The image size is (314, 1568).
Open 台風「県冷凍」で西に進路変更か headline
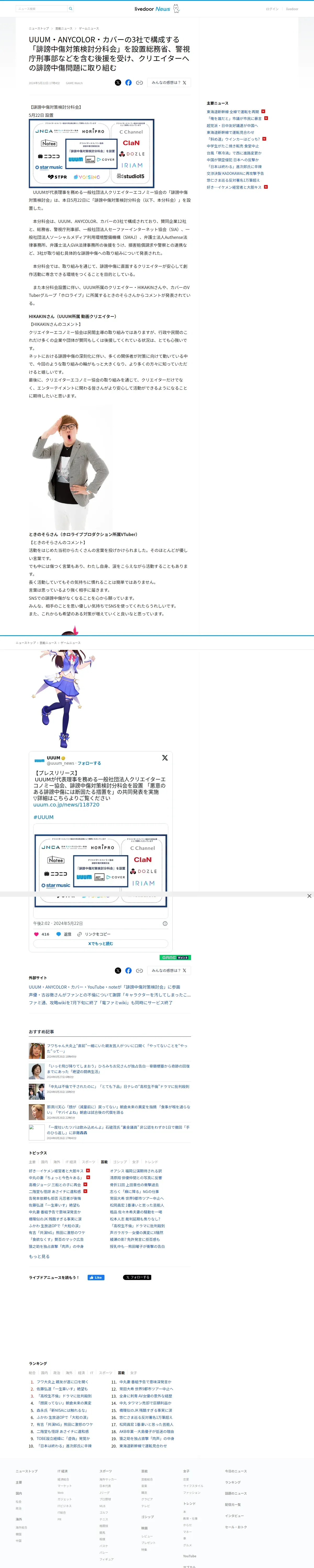pyautogui.click(x=234, y=153)
